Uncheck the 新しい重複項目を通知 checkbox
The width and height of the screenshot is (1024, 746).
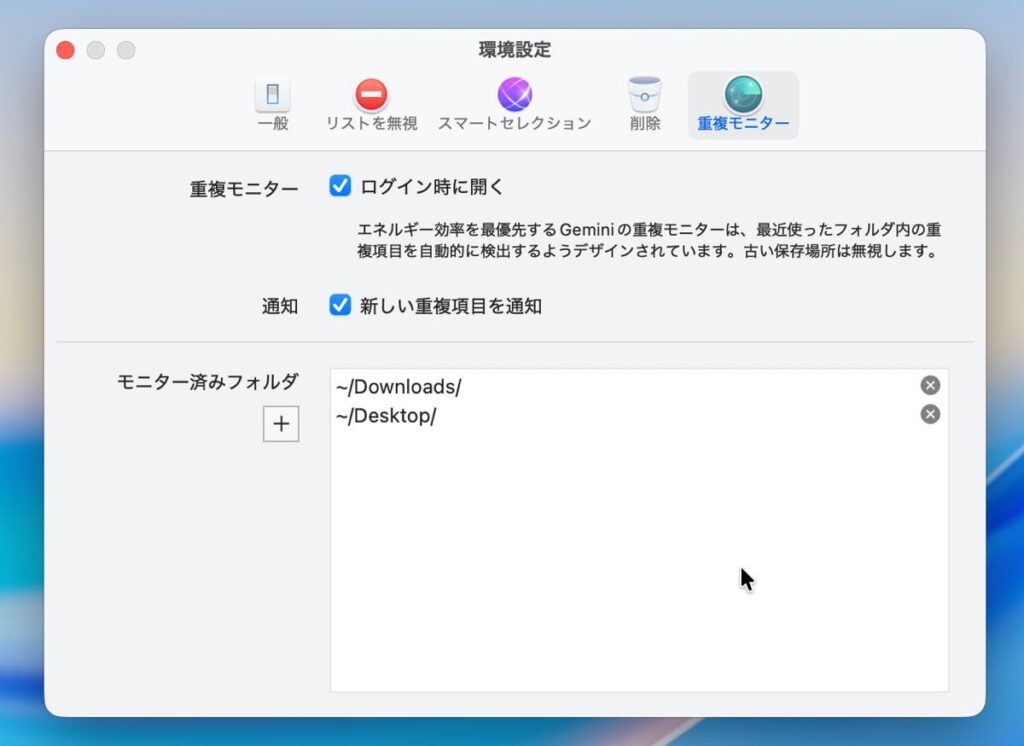pos(340,306)
